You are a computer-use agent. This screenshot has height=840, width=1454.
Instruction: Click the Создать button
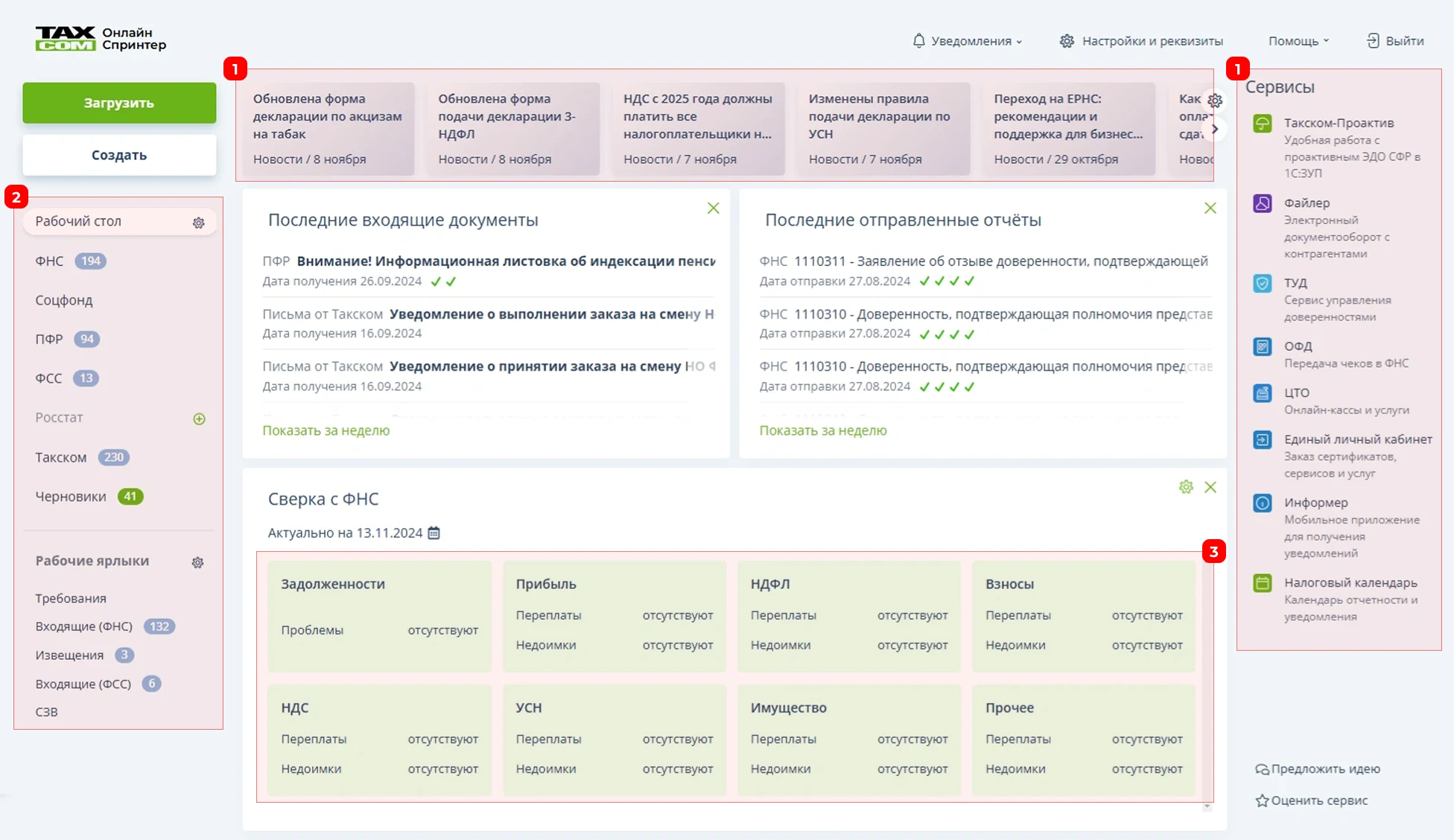[119, 155]
